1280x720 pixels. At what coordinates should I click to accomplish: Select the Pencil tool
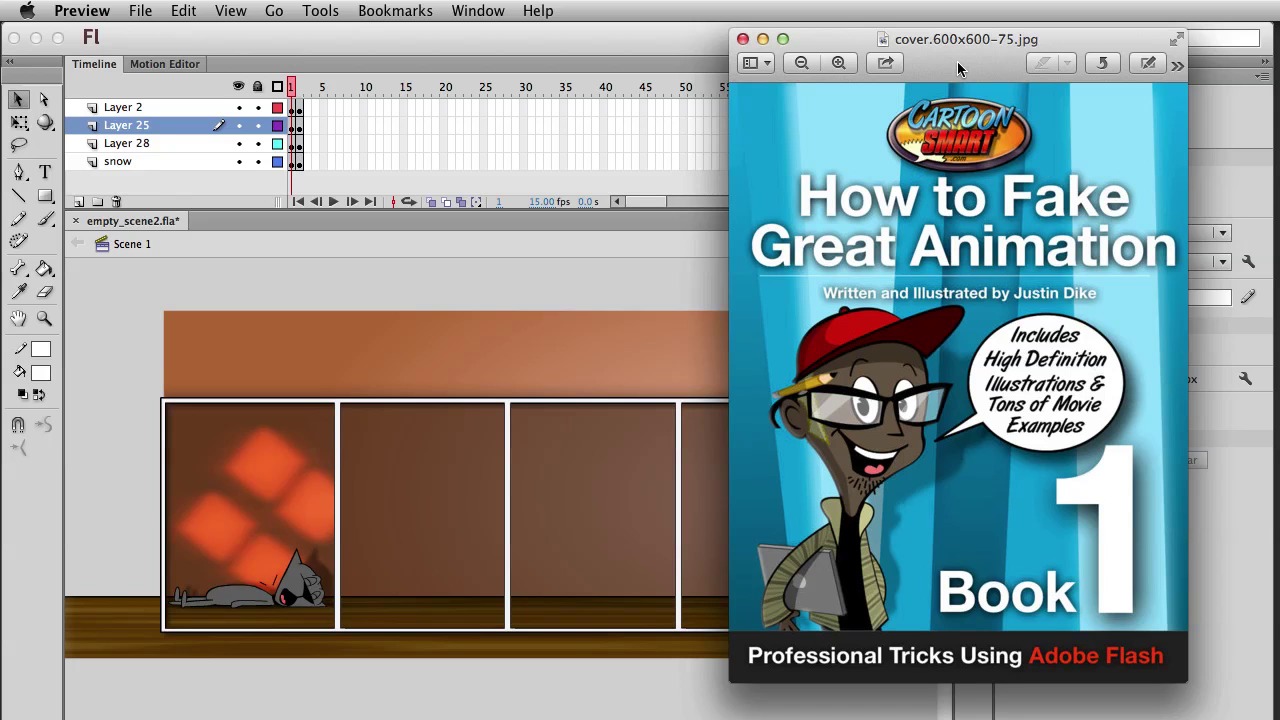coord(19,219)
